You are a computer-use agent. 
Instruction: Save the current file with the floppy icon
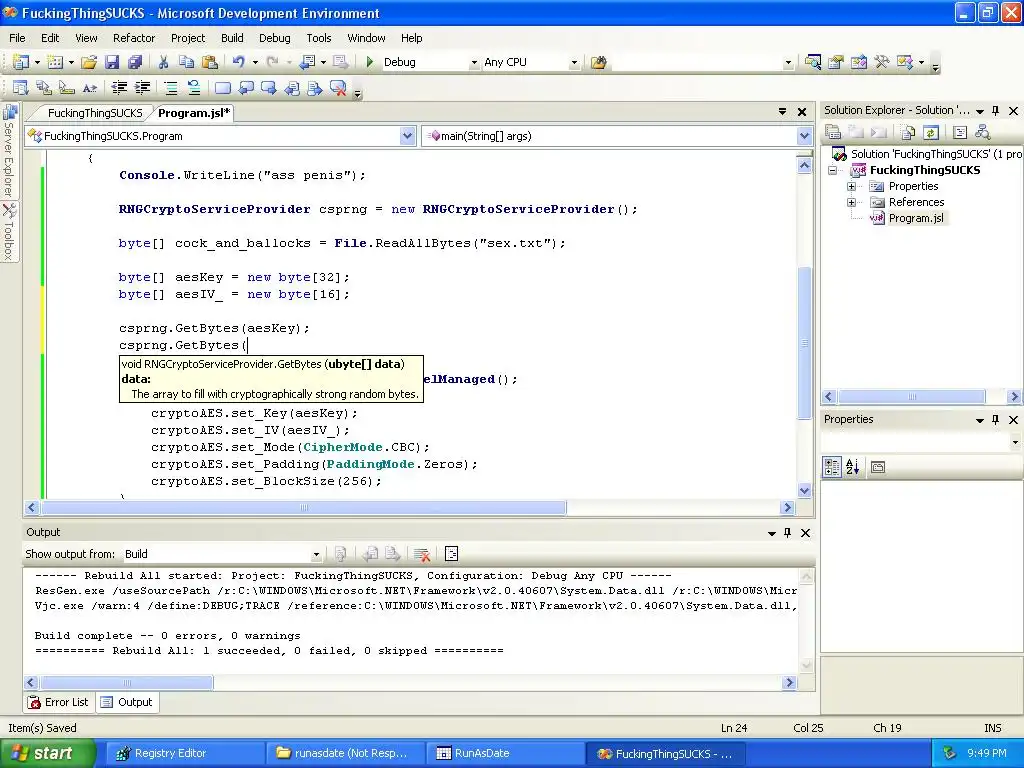click(x=112, y=62)
